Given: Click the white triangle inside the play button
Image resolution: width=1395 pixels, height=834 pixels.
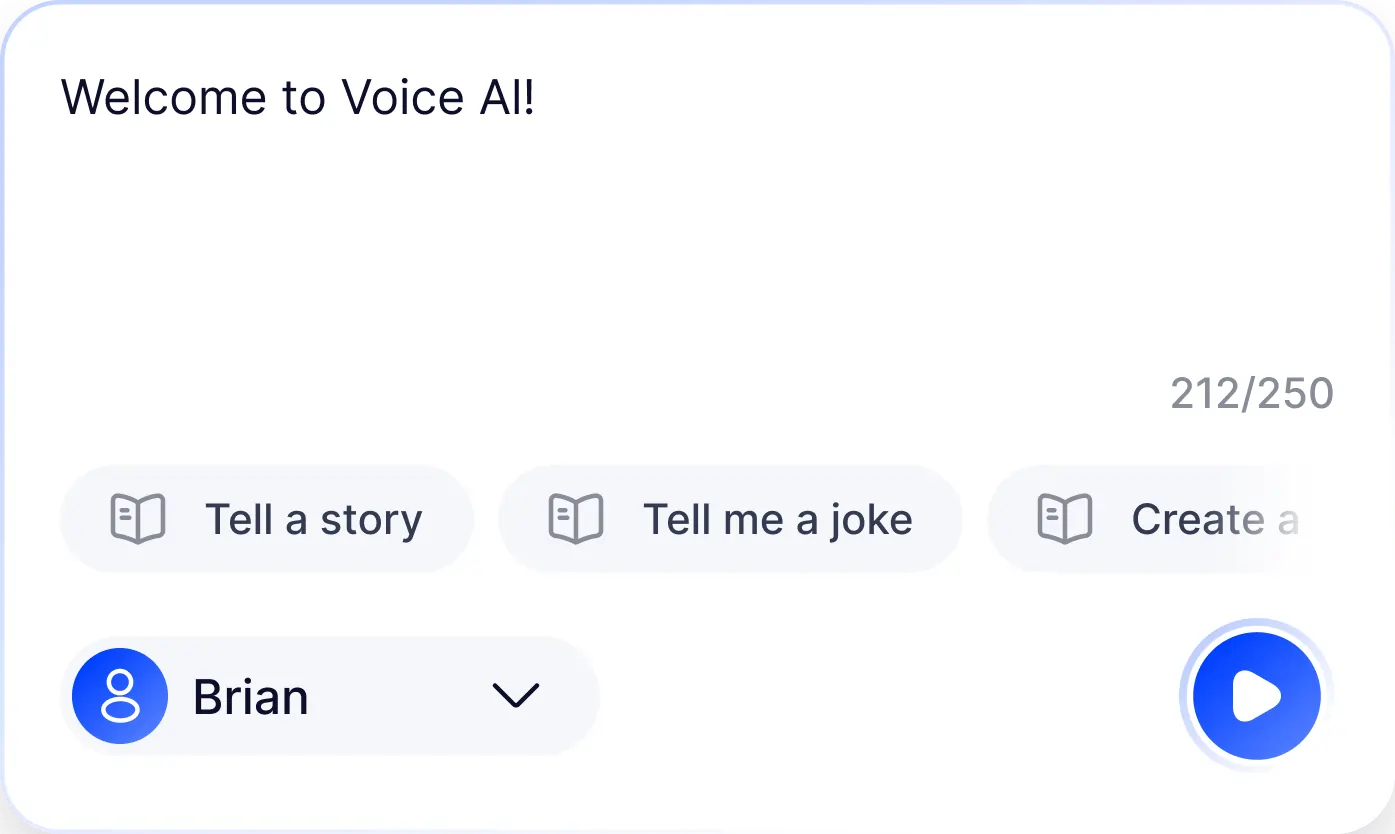Looking at the screenshot, I should pos(1256,696).
